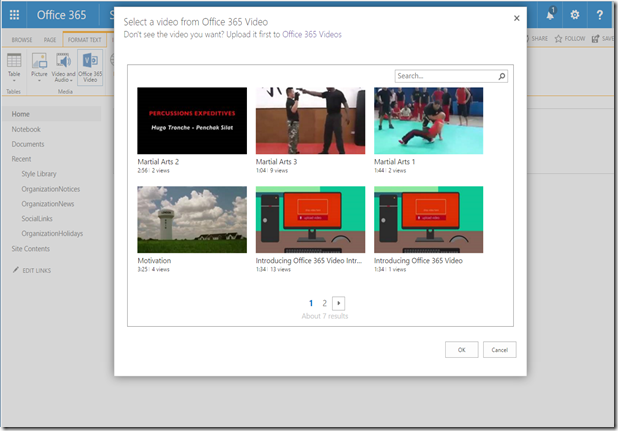
Task: Click the Martial Arts 3 title
Action: [276, 162]
